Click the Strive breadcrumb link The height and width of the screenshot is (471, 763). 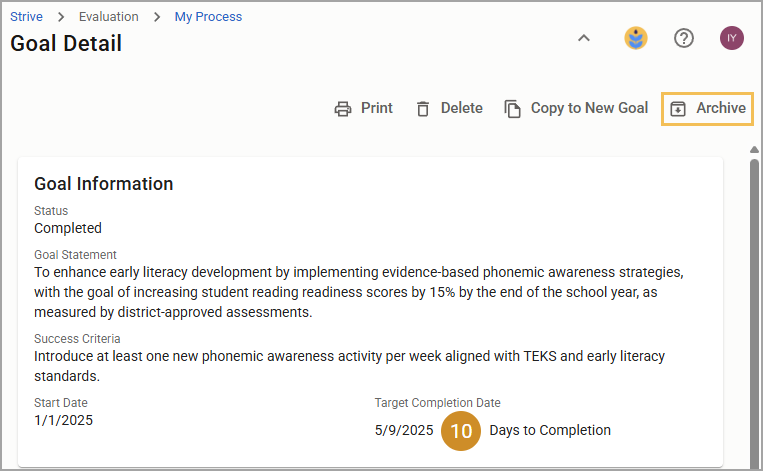point(26,17)
